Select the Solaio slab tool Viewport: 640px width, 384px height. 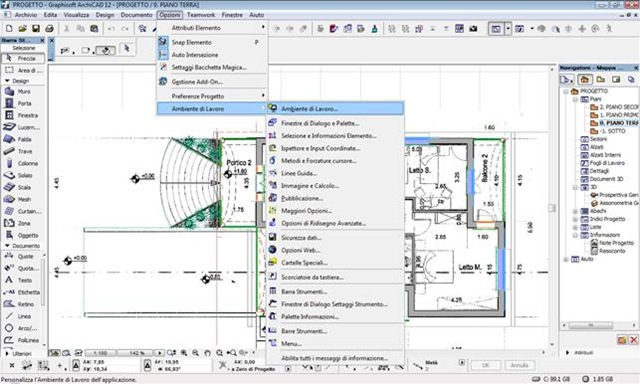click(23, 175)
